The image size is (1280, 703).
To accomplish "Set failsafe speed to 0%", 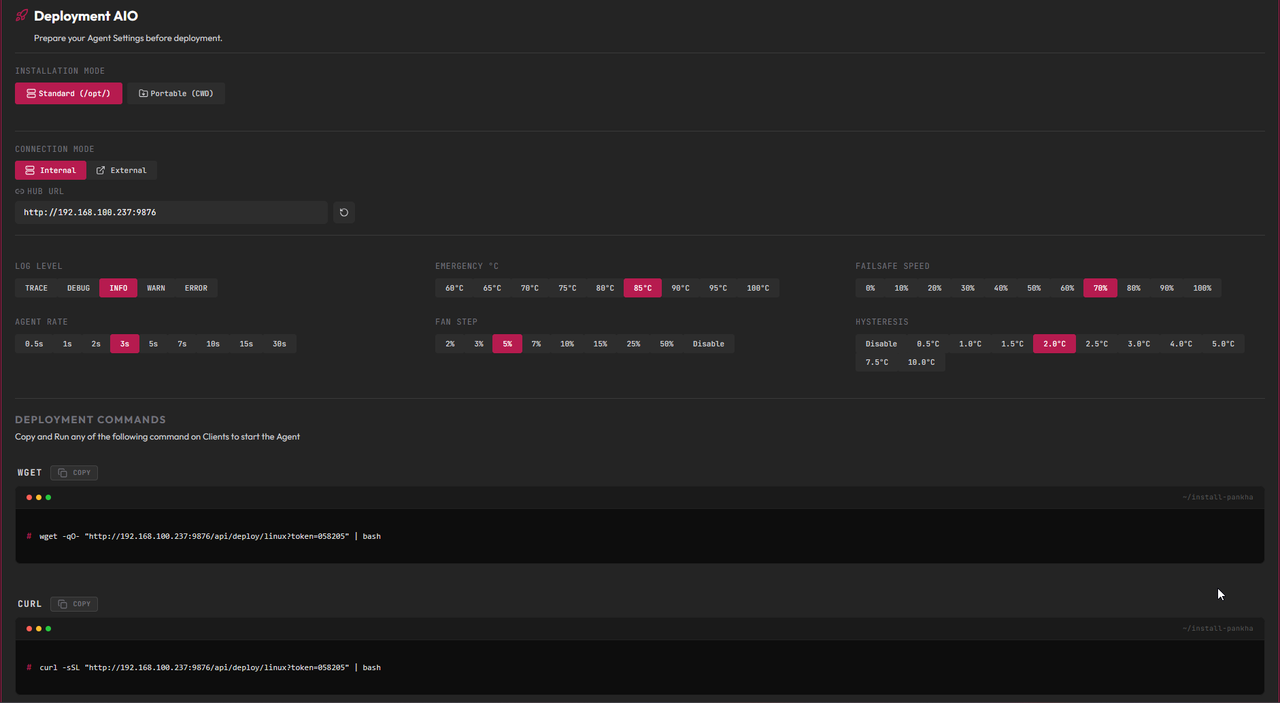I will tap(870, 288).
